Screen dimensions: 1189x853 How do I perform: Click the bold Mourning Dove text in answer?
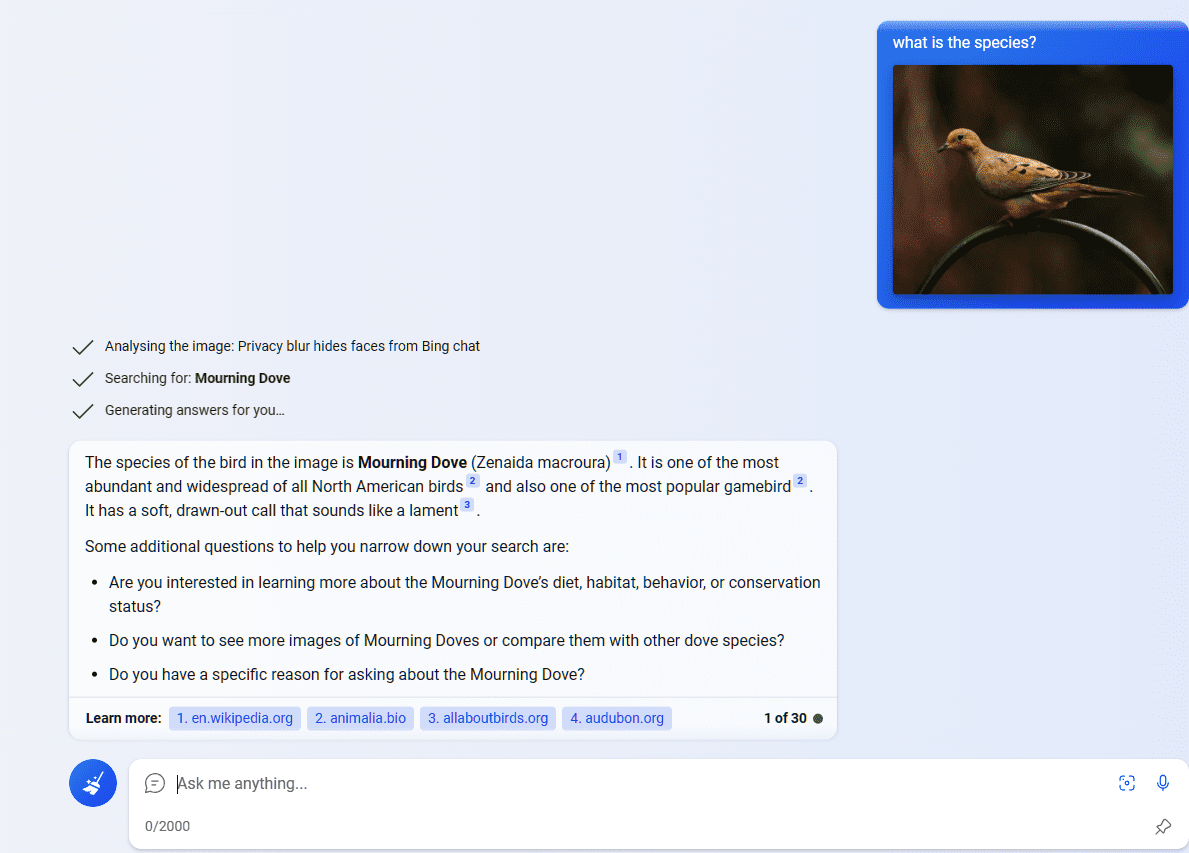click(x=412, y=463)
